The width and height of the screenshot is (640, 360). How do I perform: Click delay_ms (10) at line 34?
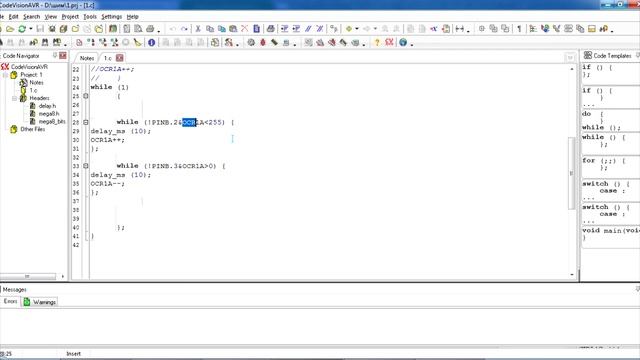(x=121, y=175)
